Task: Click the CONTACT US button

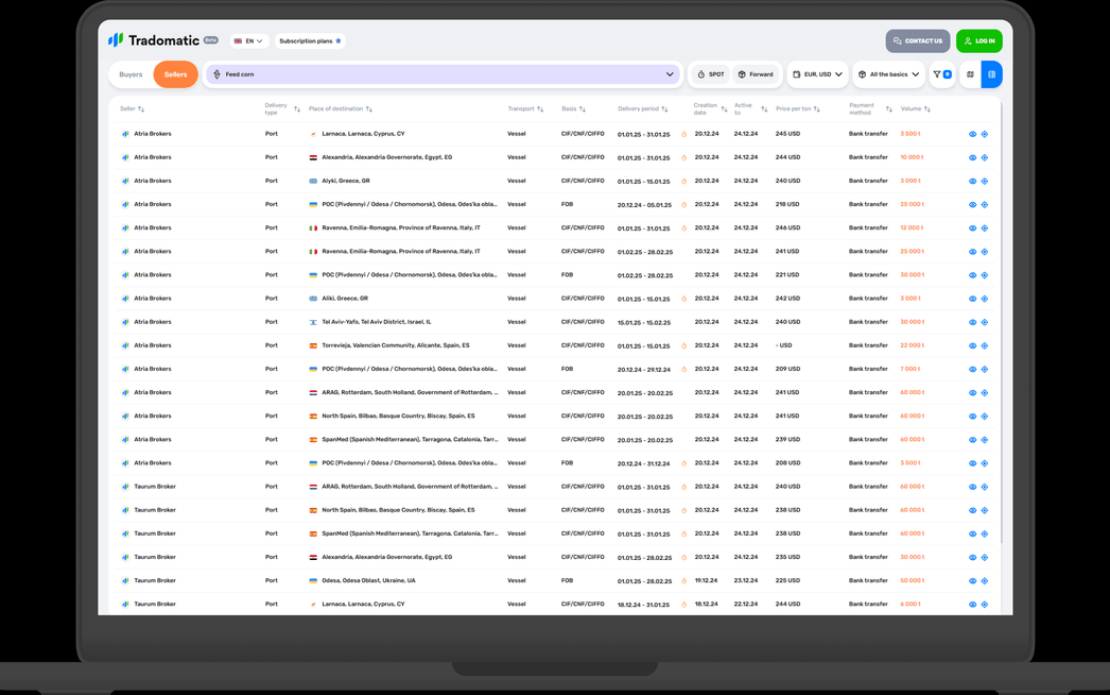Action: tap(916, 40)
